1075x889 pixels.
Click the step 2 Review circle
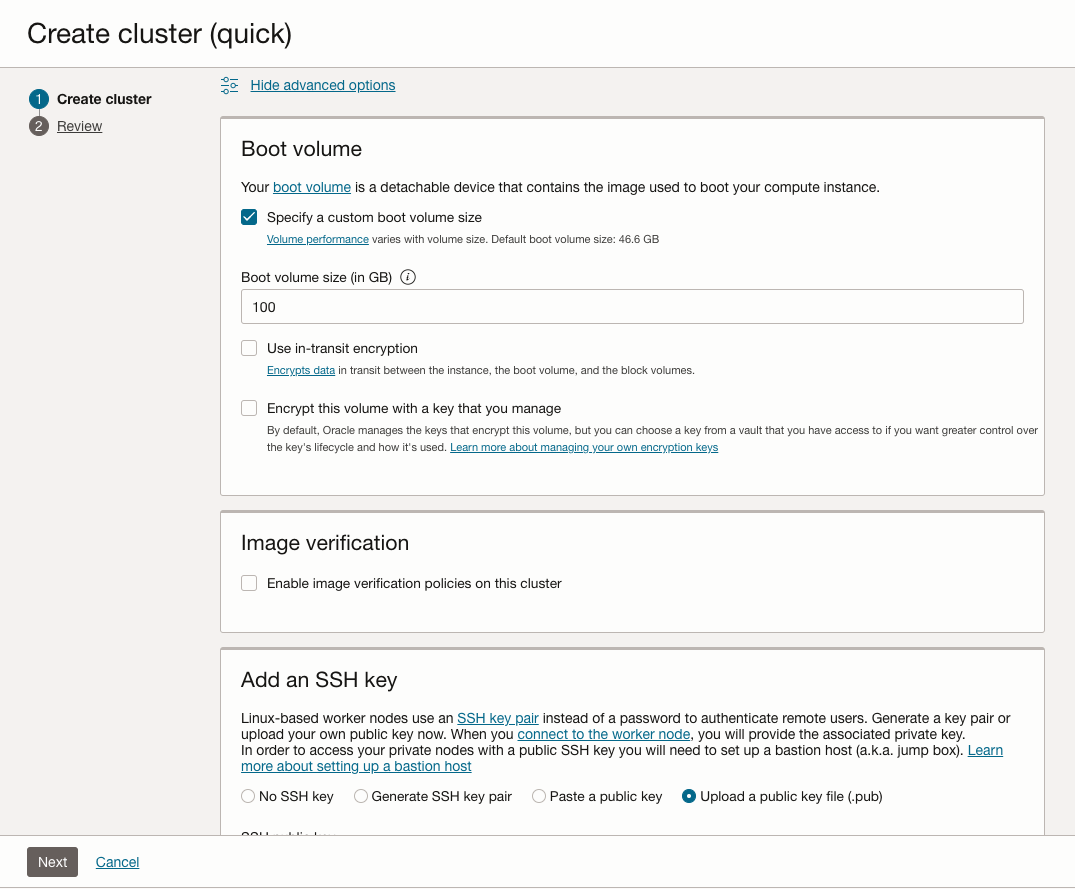[39, 126]
